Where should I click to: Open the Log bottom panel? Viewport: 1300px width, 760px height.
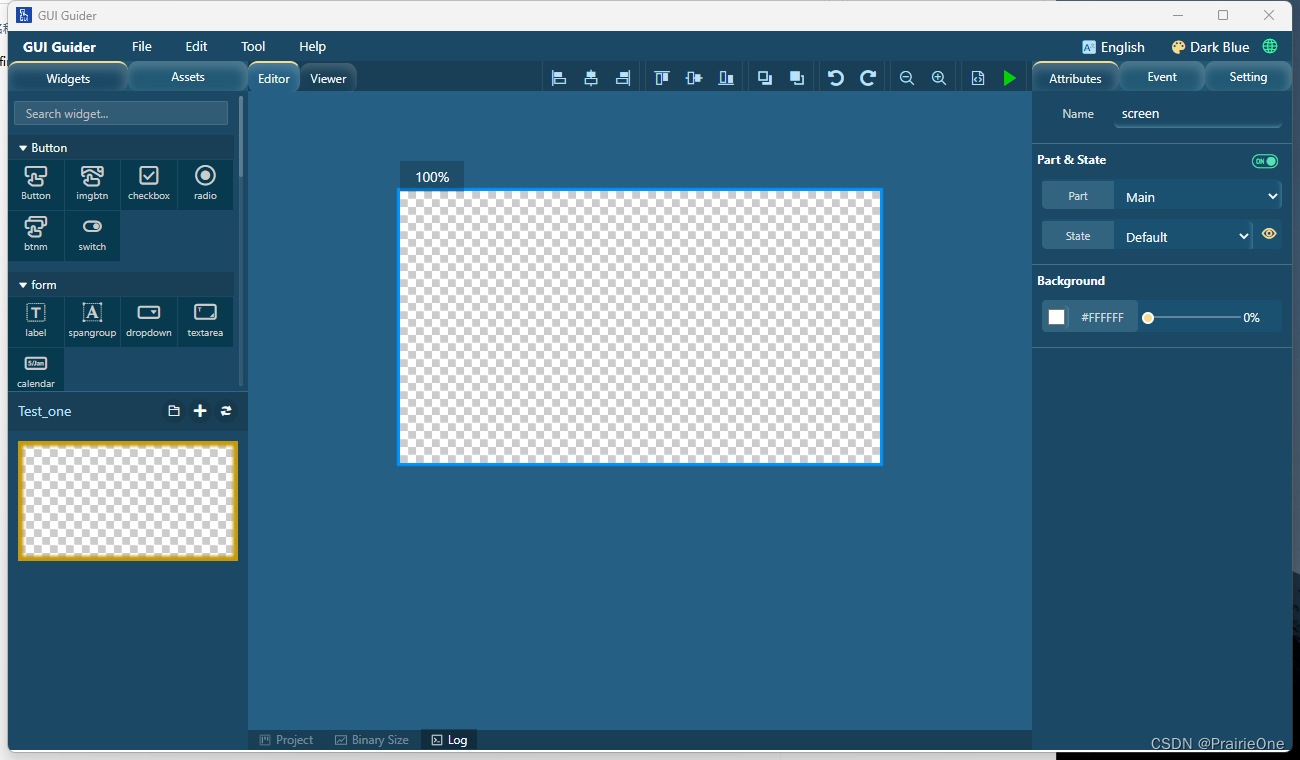pyautogui.click(x=449, y=740)
